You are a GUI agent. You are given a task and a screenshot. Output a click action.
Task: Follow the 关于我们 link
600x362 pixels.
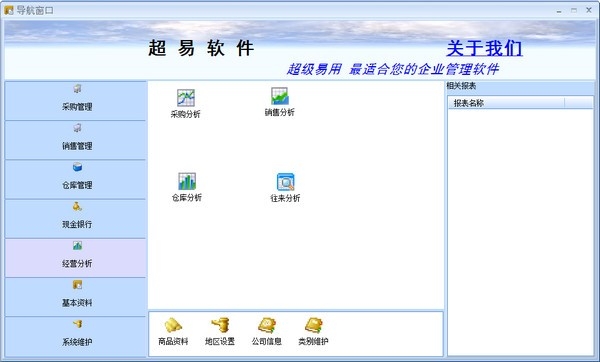click(x=484, y=48)
